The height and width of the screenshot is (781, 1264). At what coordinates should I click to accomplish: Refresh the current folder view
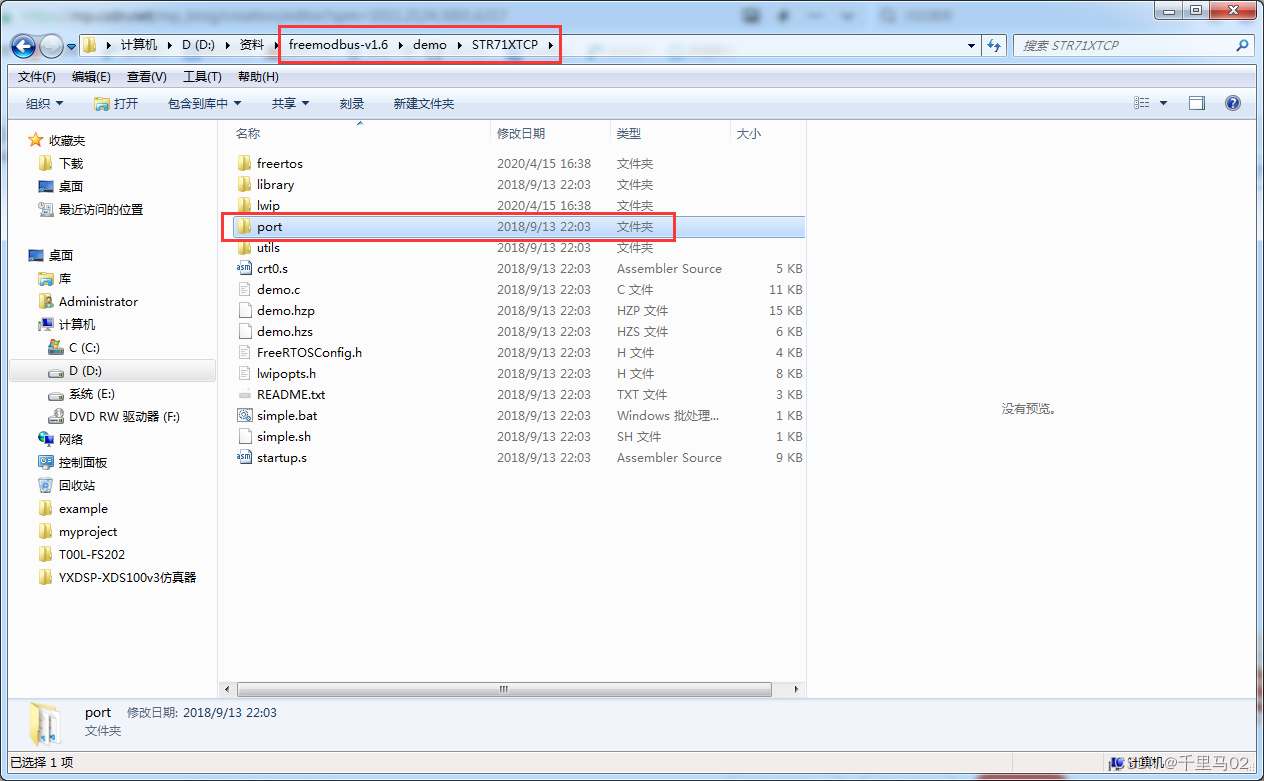click(x=994, y=45)
